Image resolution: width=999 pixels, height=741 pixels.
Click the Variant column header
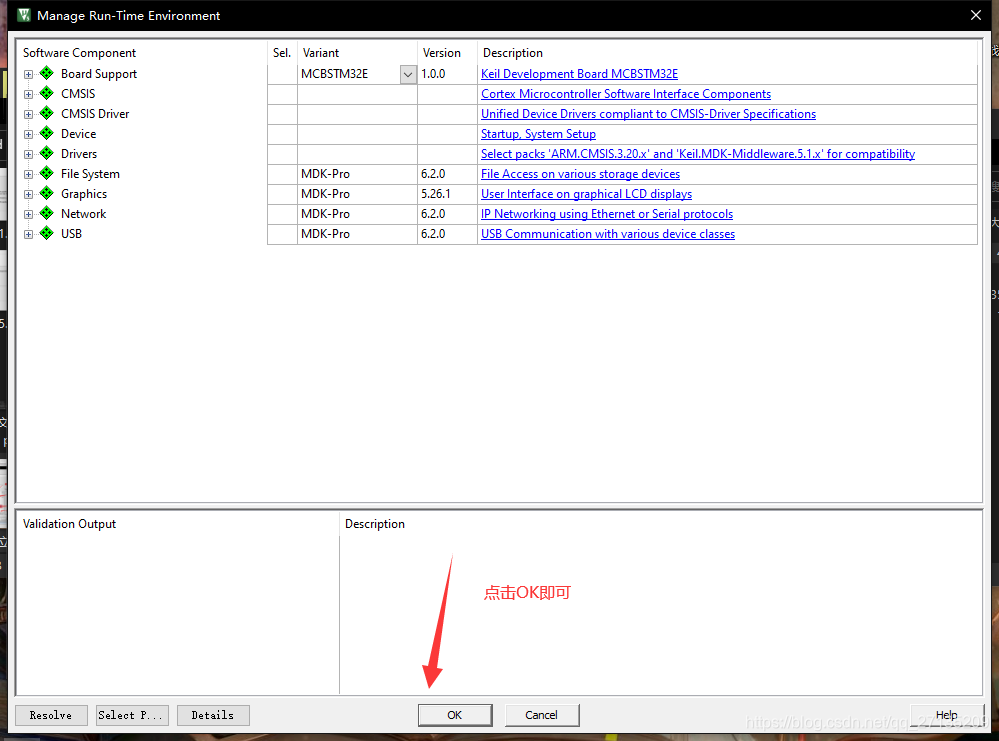click(x=320, y=53)
